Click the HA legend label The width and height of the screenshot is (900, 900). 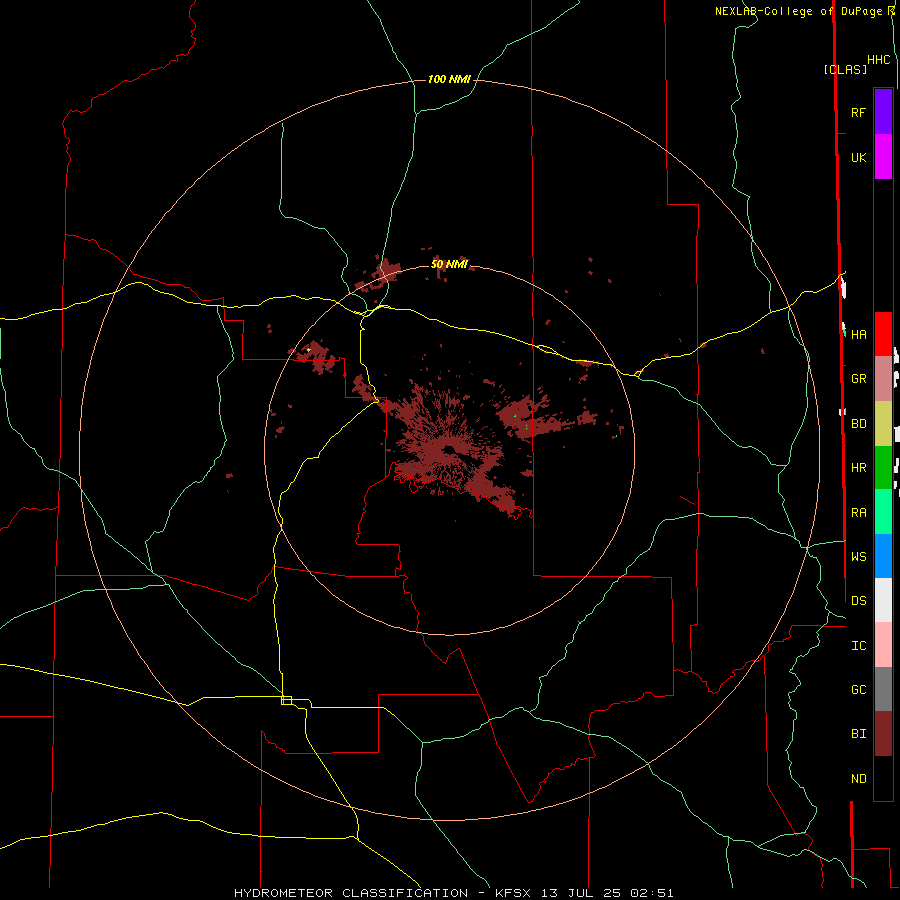click(858, 334)
